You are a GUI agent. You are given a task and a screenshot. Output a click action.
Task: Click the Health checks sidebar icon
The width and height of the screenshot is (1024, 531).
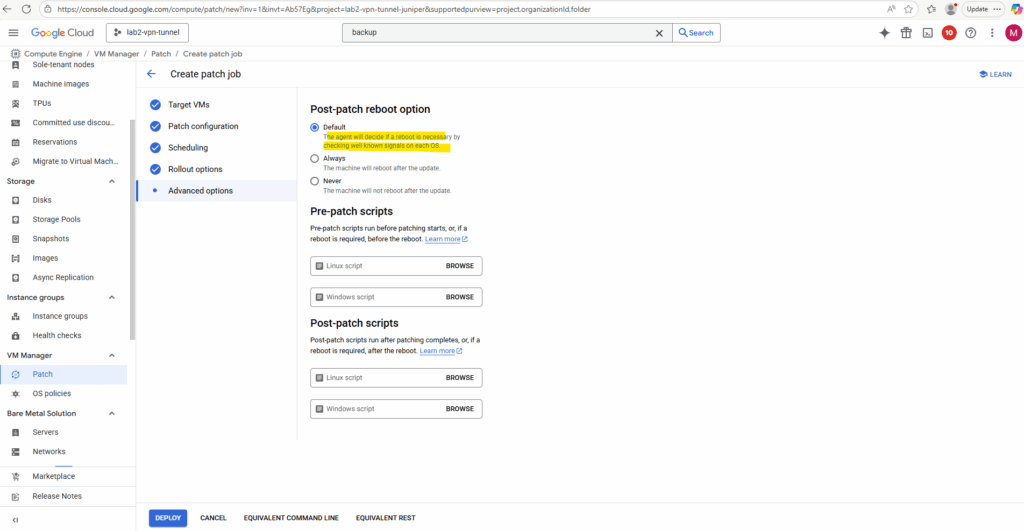[16, 336]
